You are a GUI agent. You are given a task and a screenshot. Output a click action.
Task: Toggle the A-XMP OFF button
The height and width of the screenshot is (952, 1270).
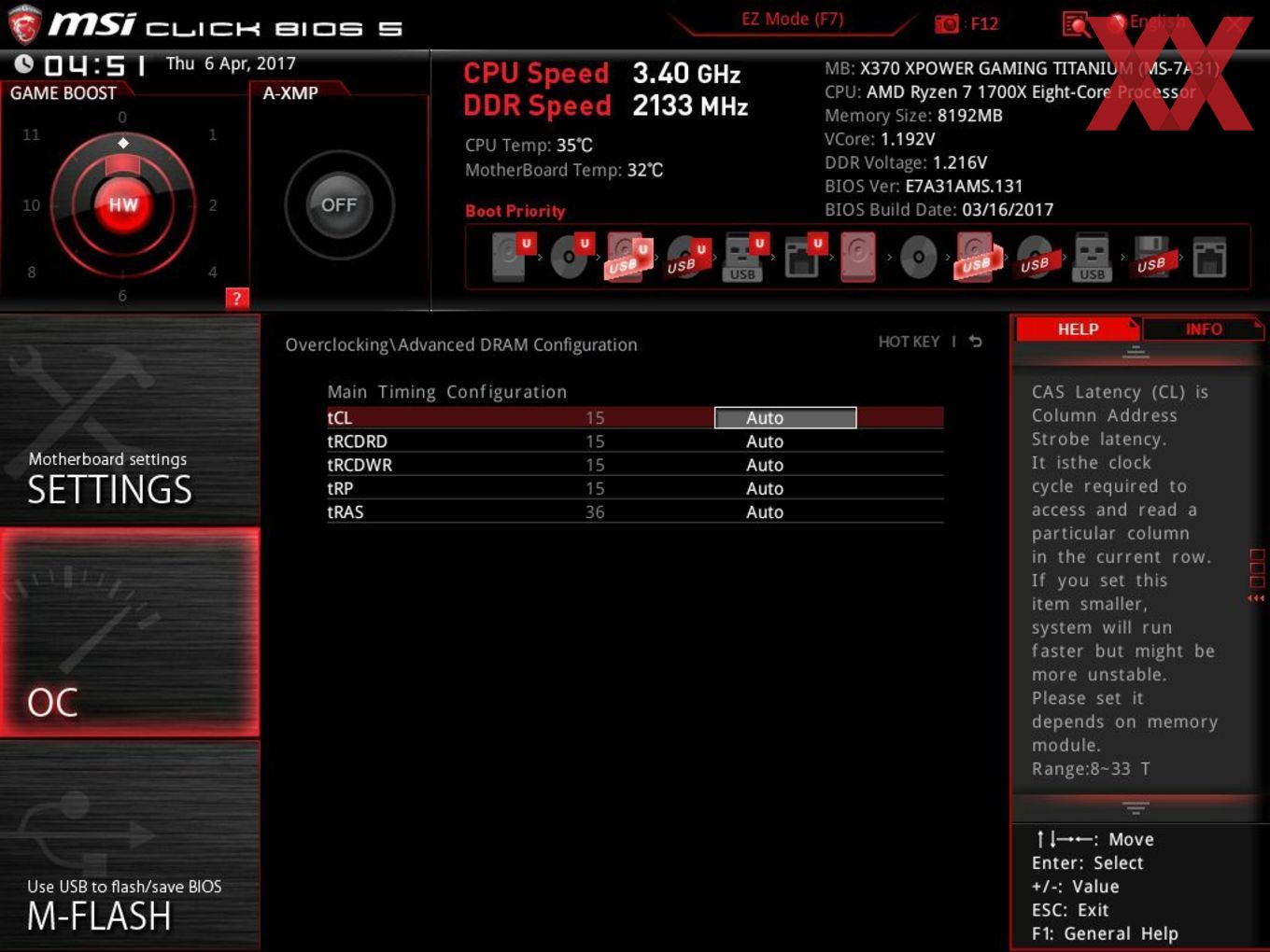[339, 204]
